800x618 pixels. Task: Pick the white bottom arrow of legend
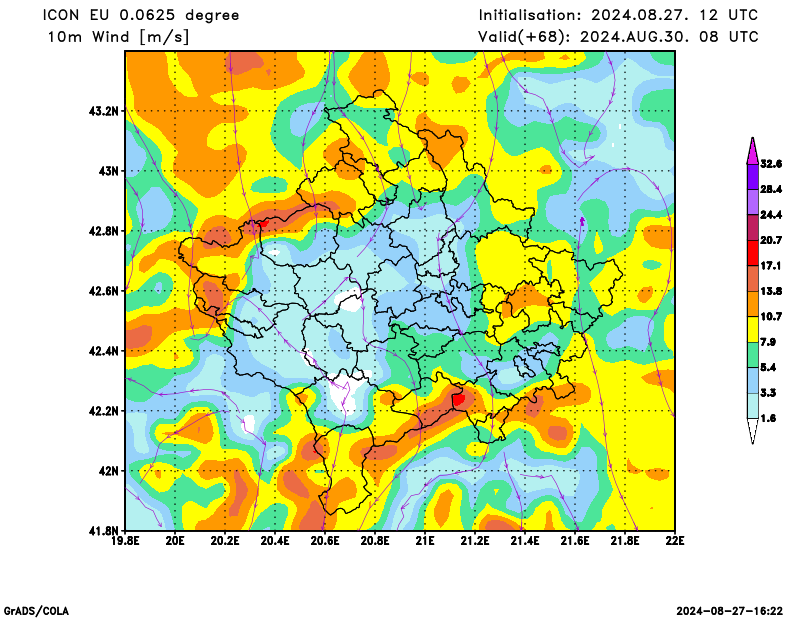[x=753, y=431]
